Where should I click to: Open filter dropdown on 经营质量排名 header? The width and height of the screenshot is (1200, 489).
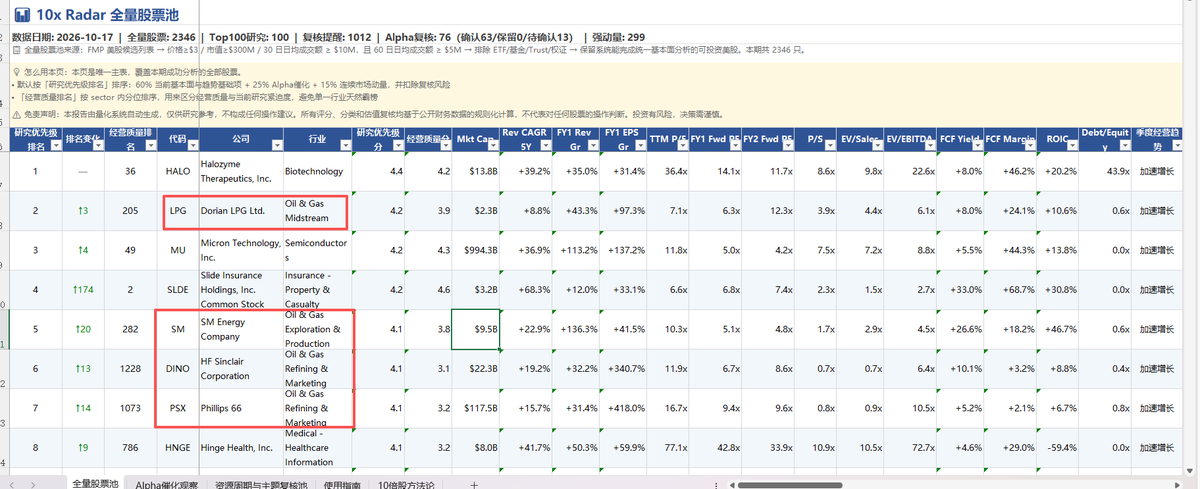pos(151,145)
